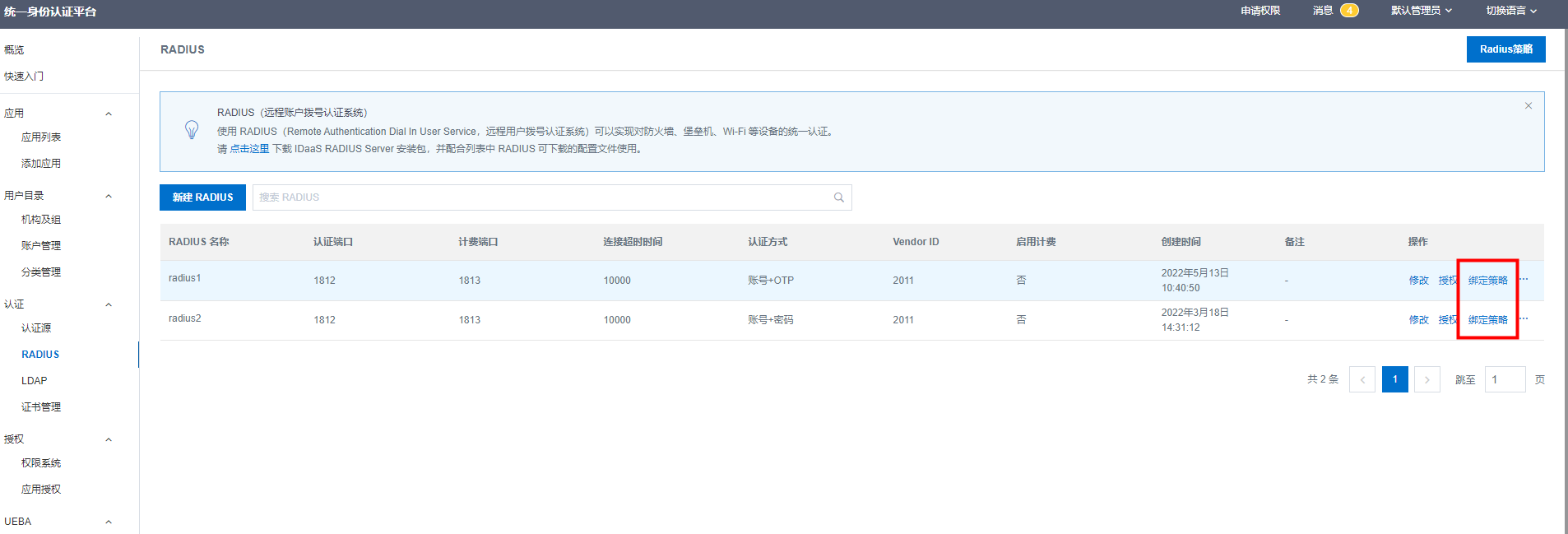Open more actions for radius1

click(1524, 280)
